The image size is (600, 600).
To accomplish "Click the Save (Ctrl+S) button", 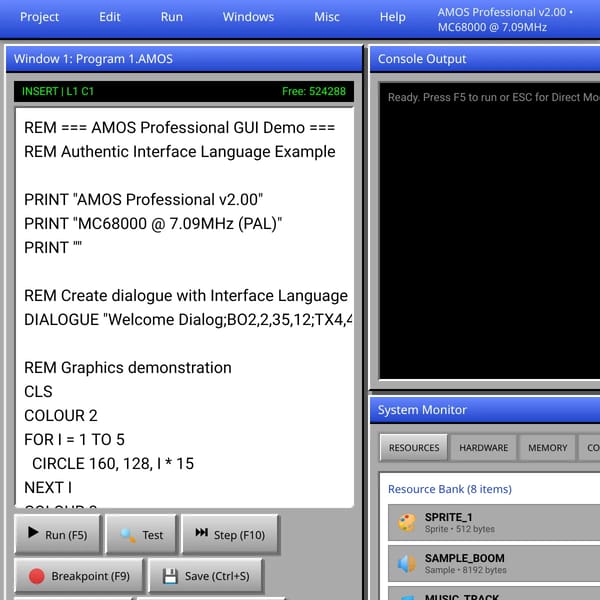I will [x=206, y=576].
